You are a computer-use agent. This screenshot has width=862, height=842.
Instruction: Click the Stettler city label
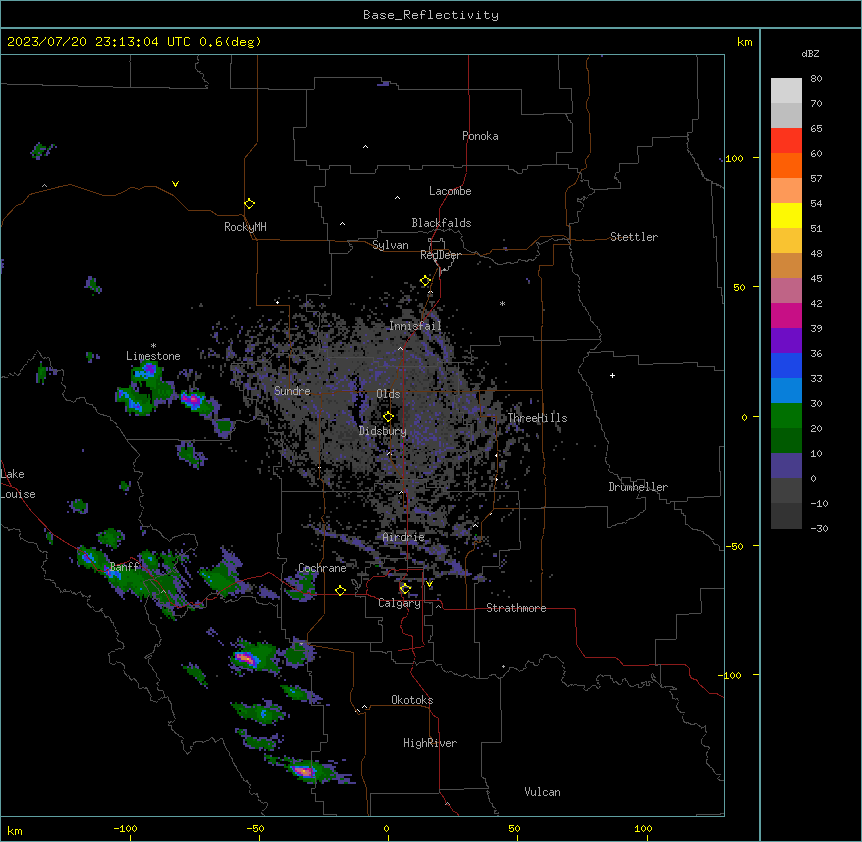pos(634,237)
